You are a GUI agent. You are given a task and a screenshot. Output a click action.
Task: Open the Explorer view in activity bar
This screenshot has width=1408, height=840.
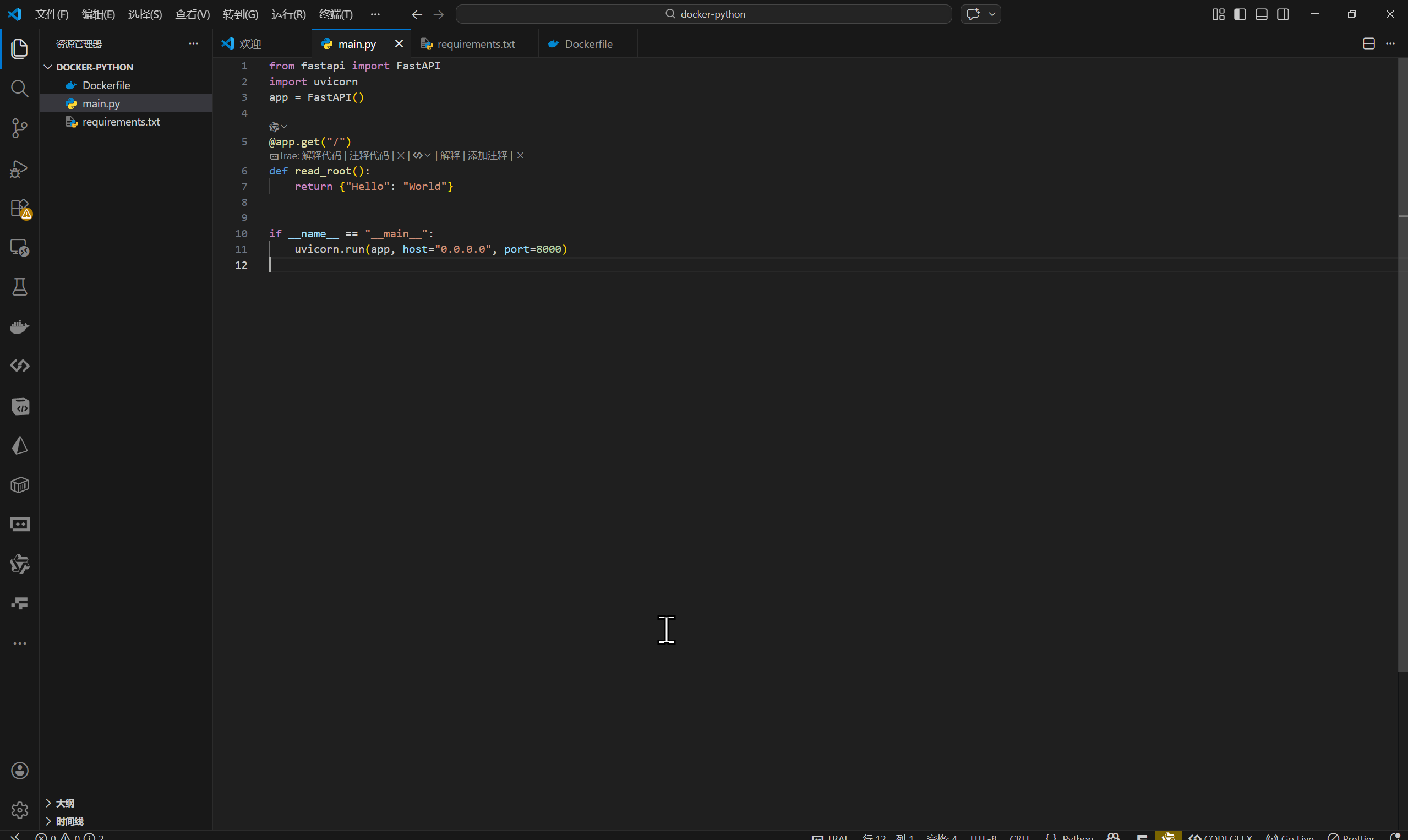pos(20,48)
